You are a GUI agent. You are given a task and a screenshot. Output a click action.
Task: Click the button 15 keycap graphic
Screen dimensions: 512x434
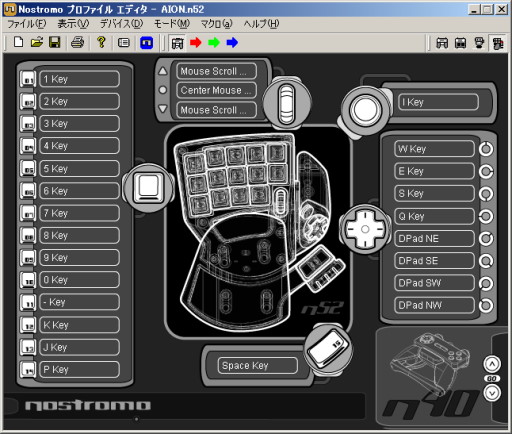point(328,349)
